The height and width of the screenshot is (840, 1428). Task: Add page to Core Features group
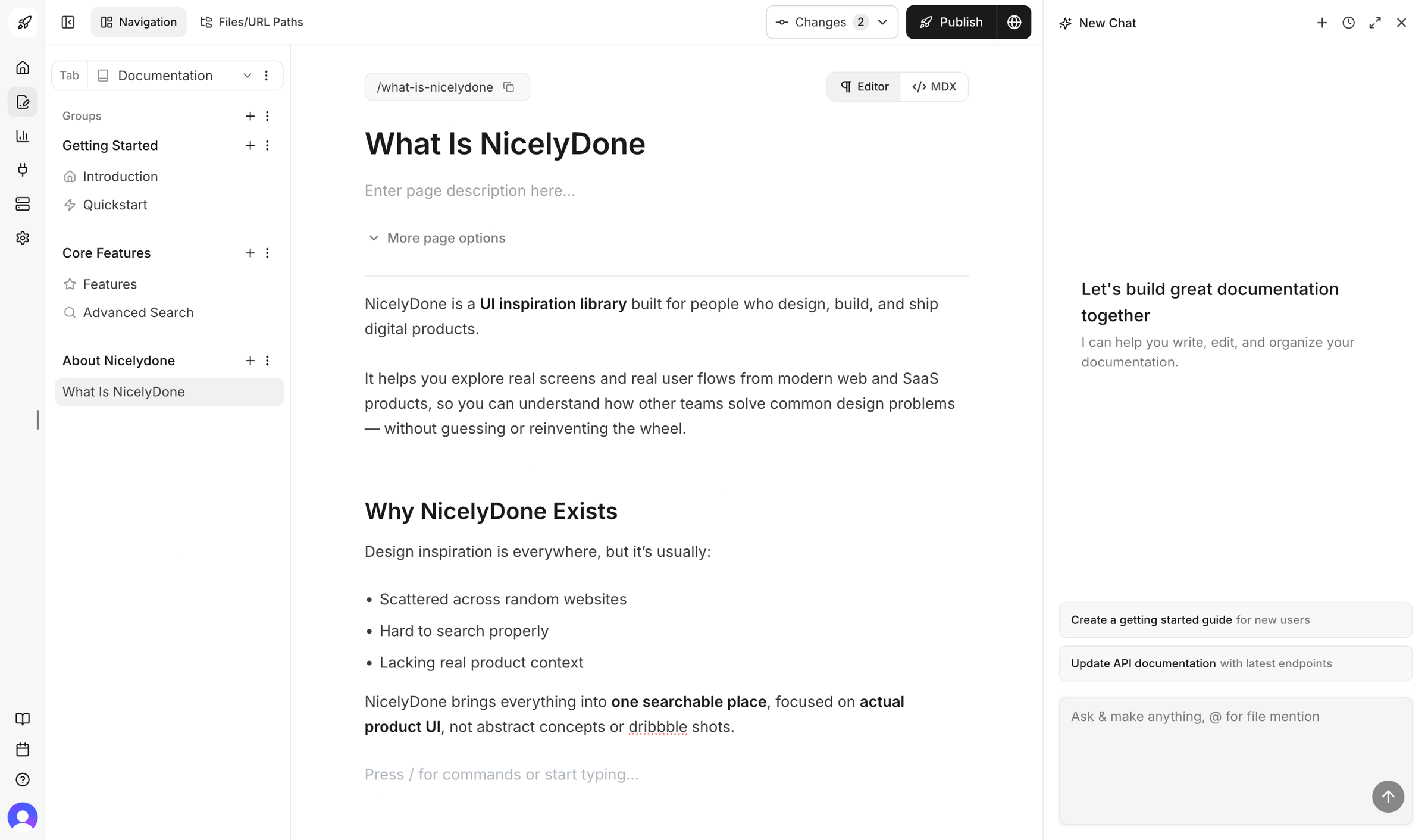(x=250, y=253)
